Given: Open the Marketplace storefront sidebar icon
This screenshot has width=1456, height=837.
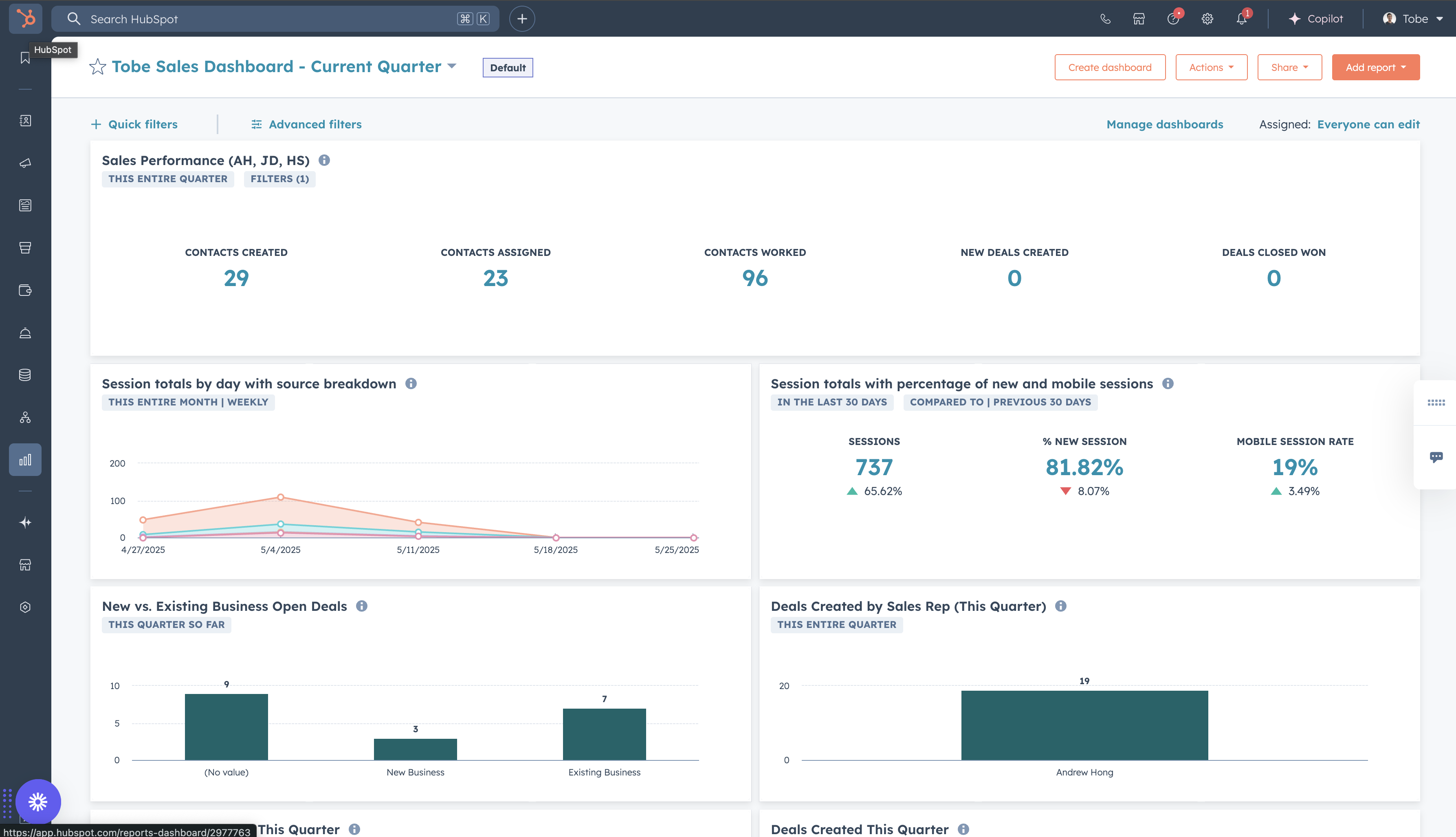Looking at the screenshot, I should 25,565.
